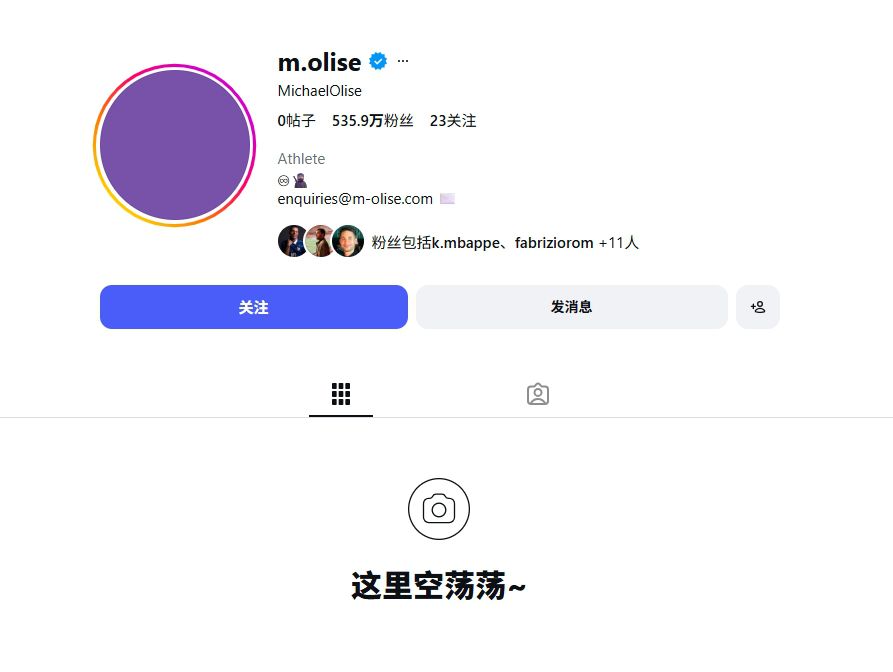Open the add-similar-accounts person icon button
Image resolution: width=893 pixels, height=672 pixels.
point(757,307)
